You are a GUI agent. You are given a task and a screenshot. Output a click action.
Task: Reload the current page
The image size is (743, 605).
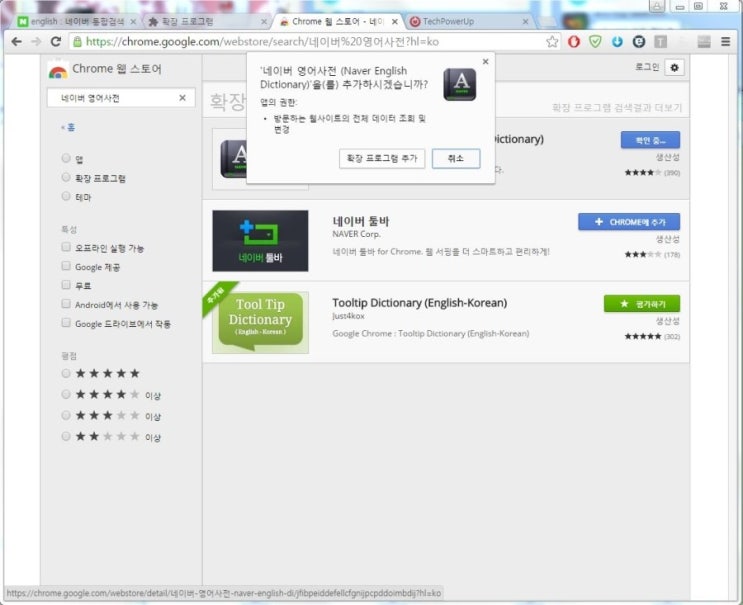click(55, 42)
